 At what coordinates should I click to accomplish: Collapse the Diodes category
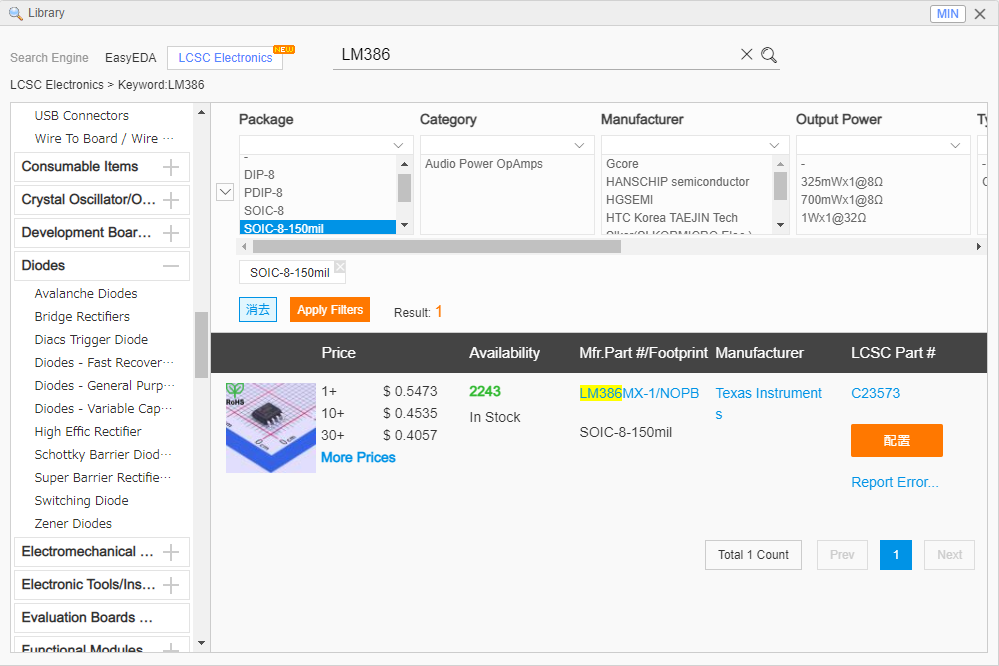[171, 266]
